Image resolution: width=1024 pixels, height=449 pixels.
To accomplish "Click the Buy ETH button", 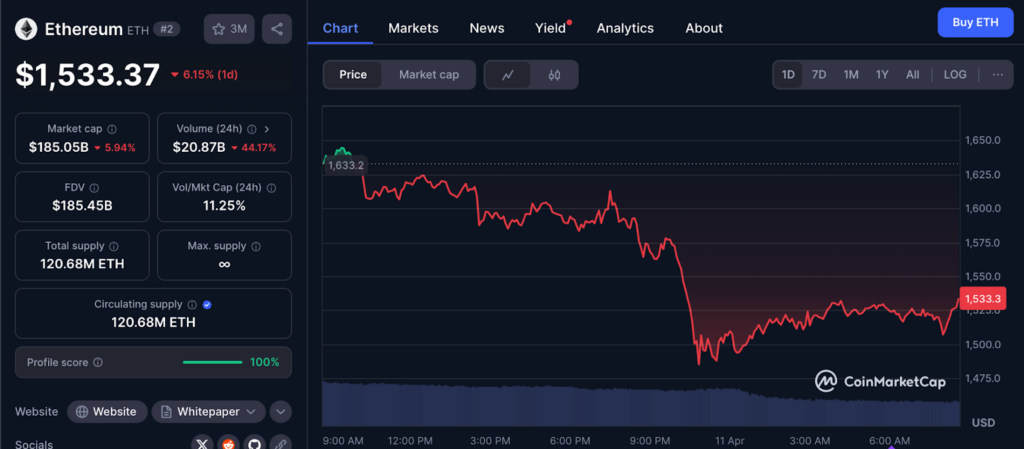I will point(974,22).
